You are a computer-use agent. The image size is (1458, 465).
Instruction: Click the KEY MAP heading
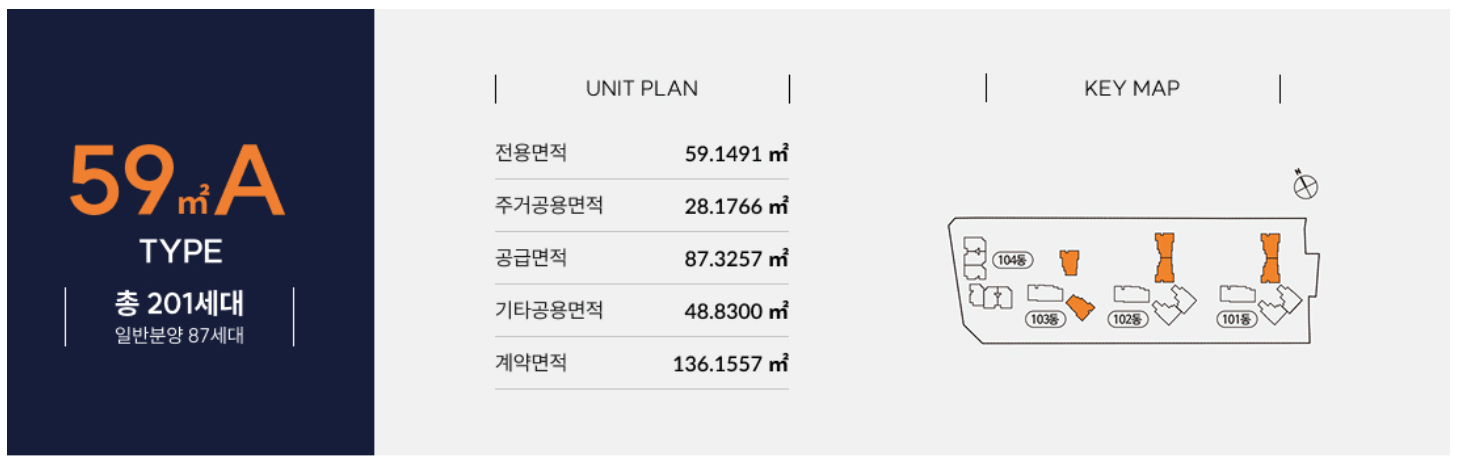coord(1132,88)
